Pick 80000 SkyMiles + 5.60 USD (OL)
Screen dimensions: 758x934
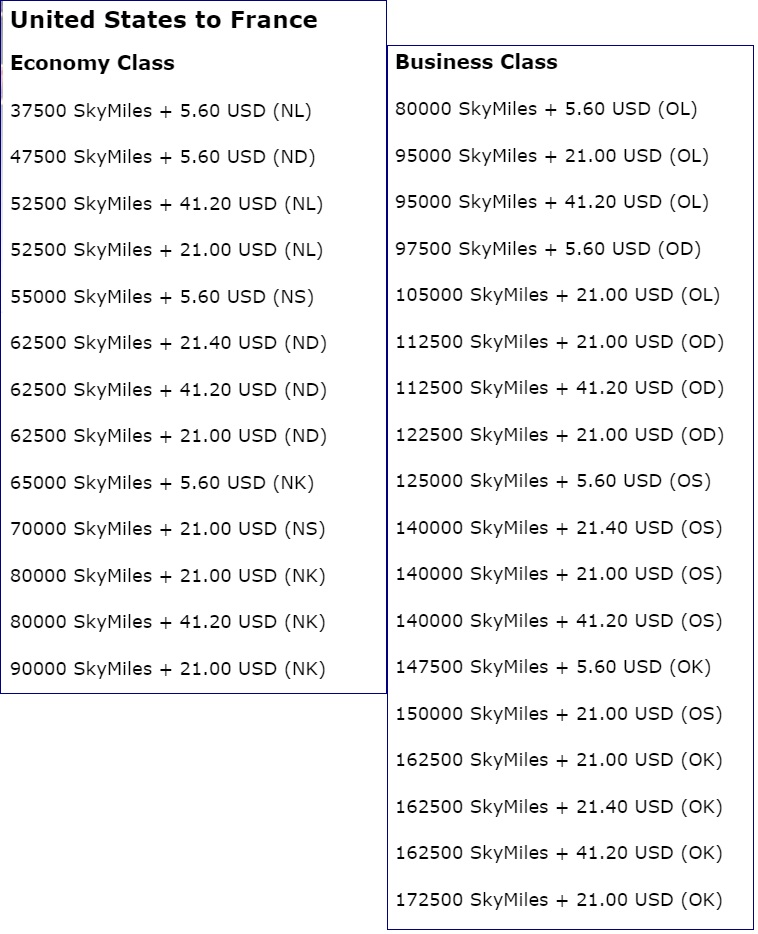[546, 109]
